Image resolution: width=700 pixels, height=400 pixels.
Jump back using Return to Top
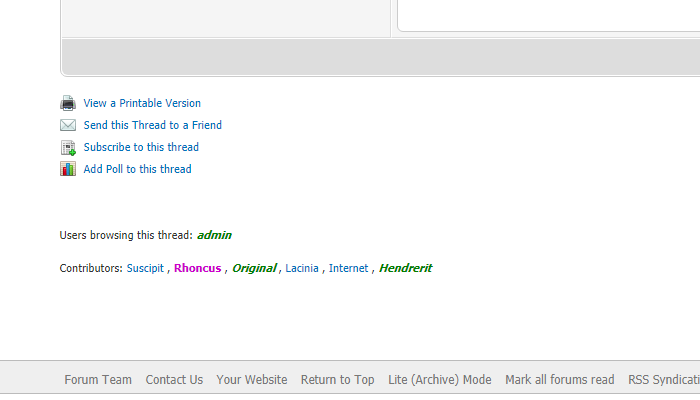[x=337, y=380]
